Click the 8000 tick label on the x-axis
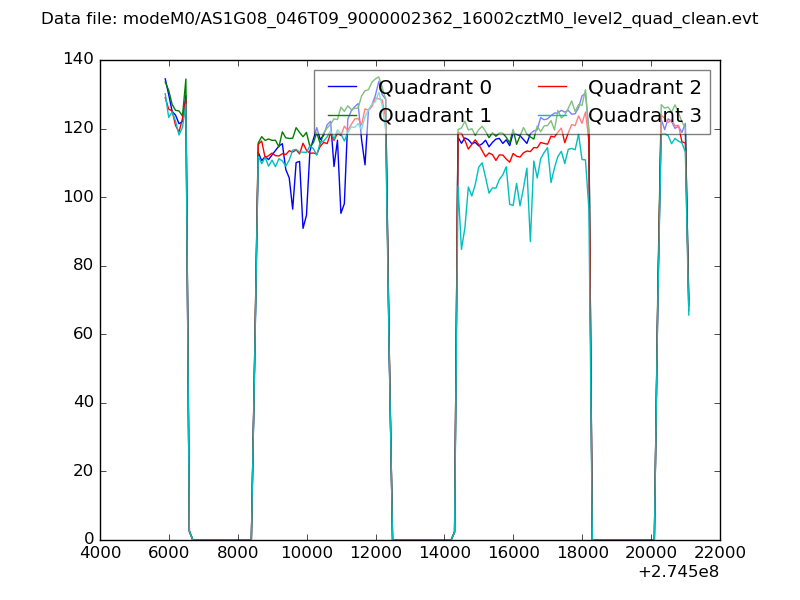Viewport: 800px width, 600px height. coord(238,553)
